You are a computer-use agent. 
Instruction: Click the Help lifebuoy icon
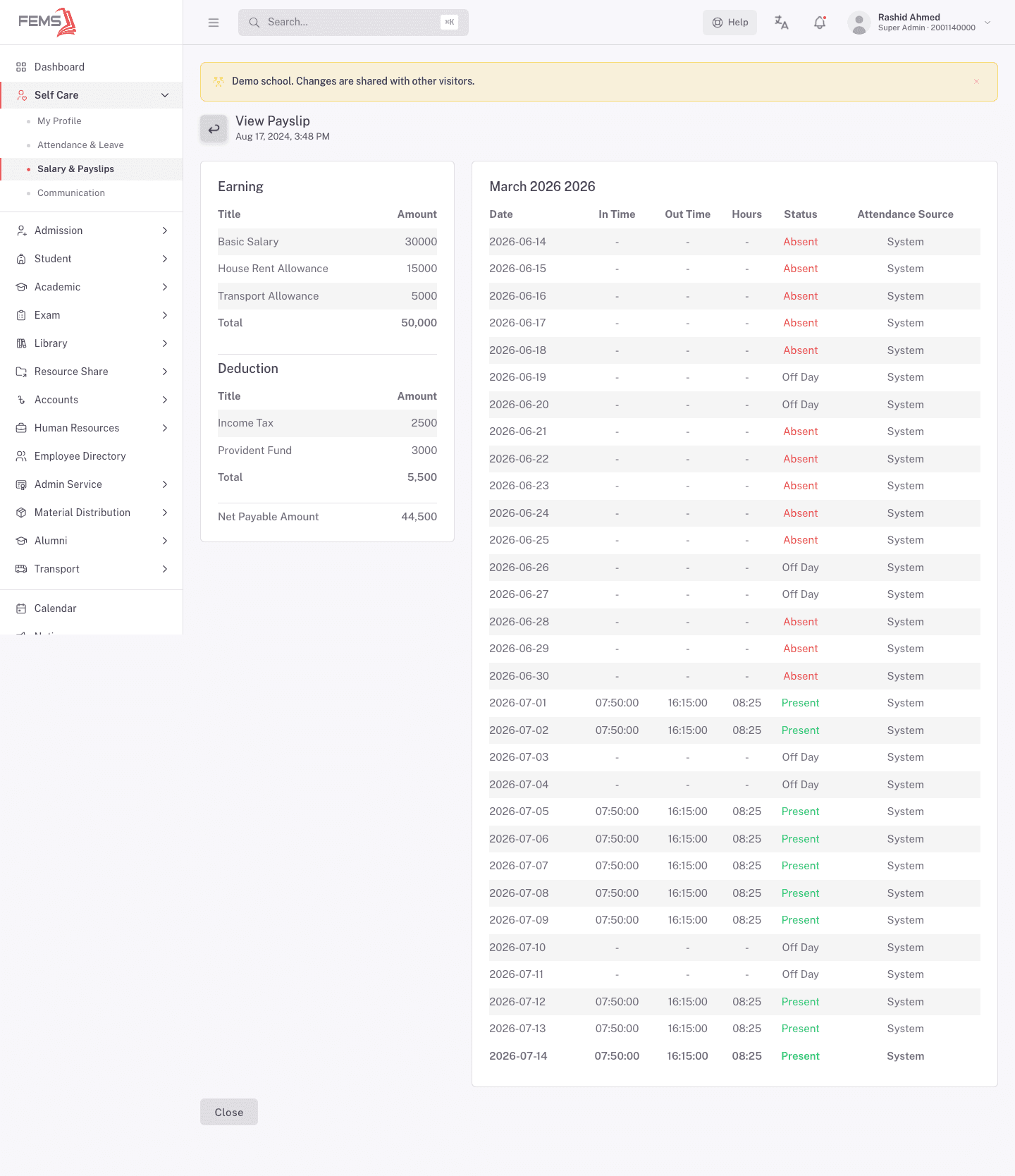[718, 23]
